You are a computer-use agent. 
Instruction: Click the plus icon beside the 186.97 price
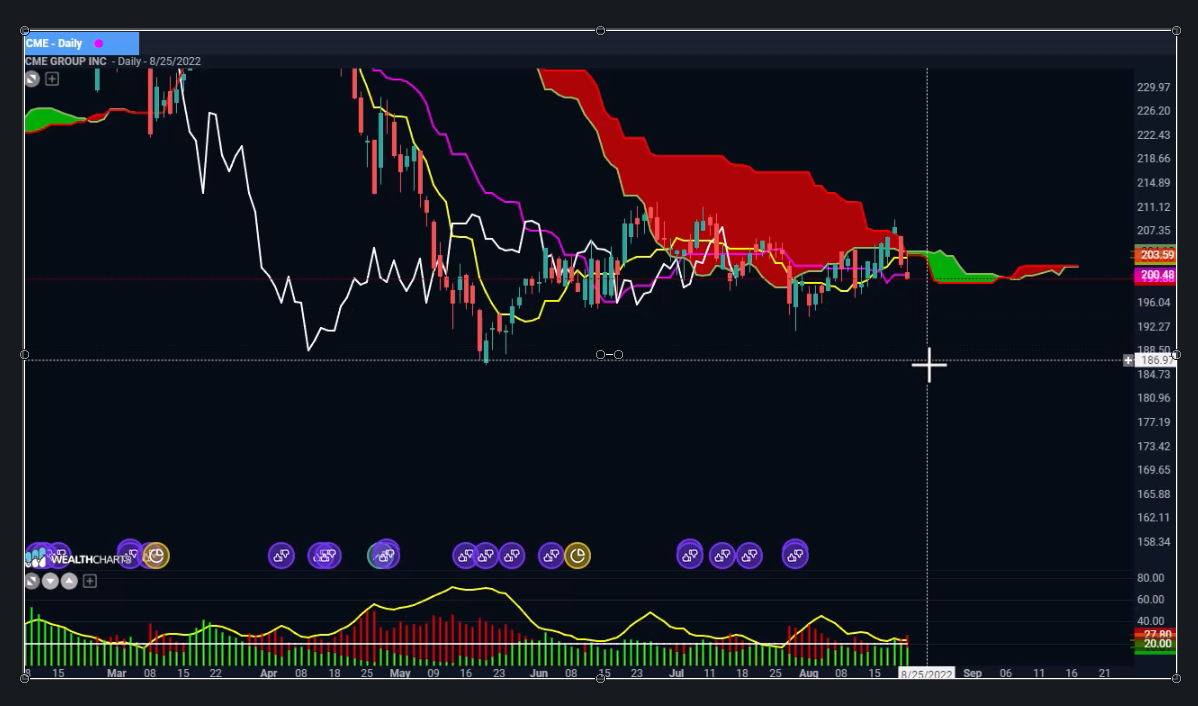point(1128,360)
